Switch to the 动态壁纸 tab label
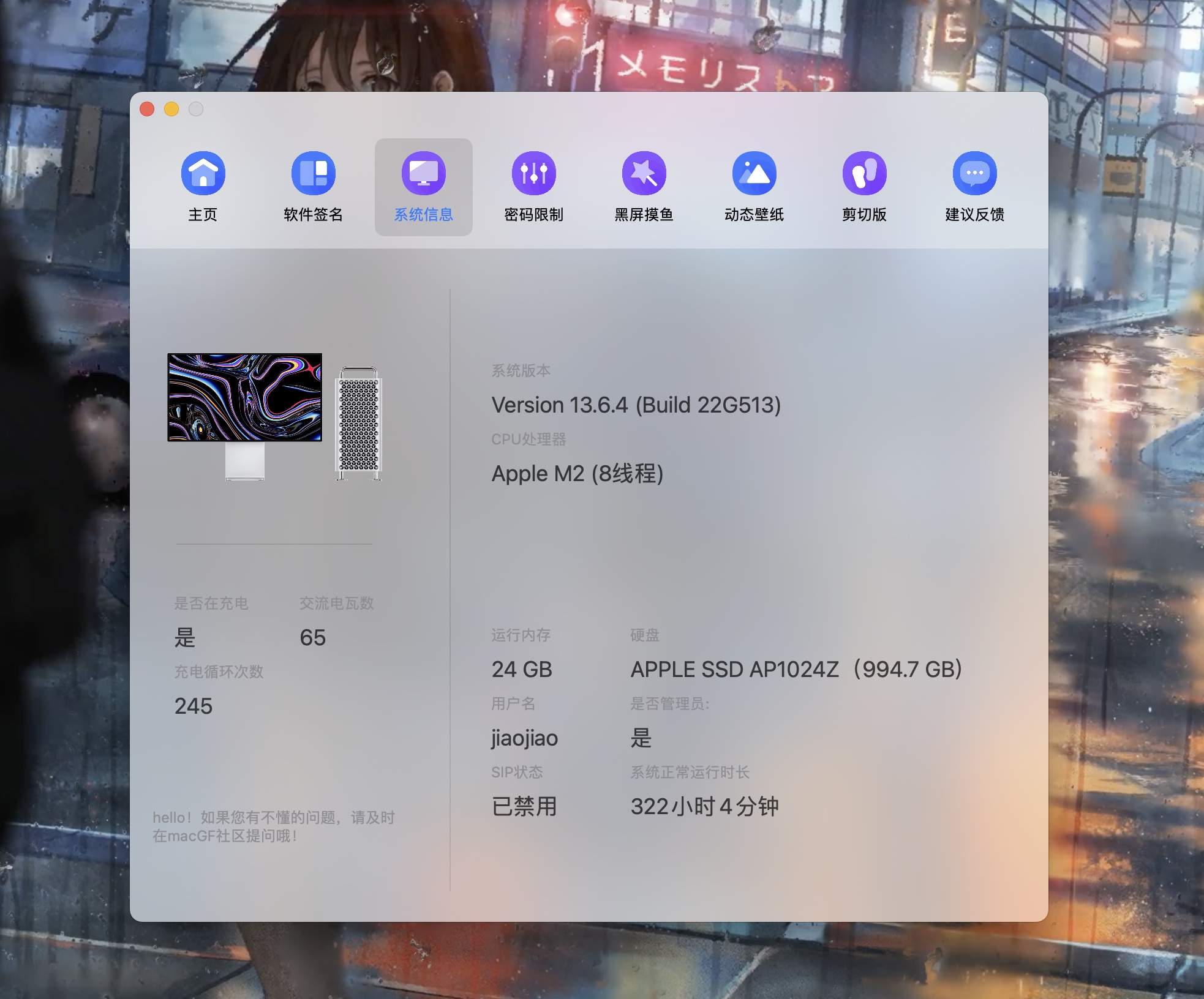Image resolution: width=1204 pixels, height=999 pixels. click(x=754, y=215)
